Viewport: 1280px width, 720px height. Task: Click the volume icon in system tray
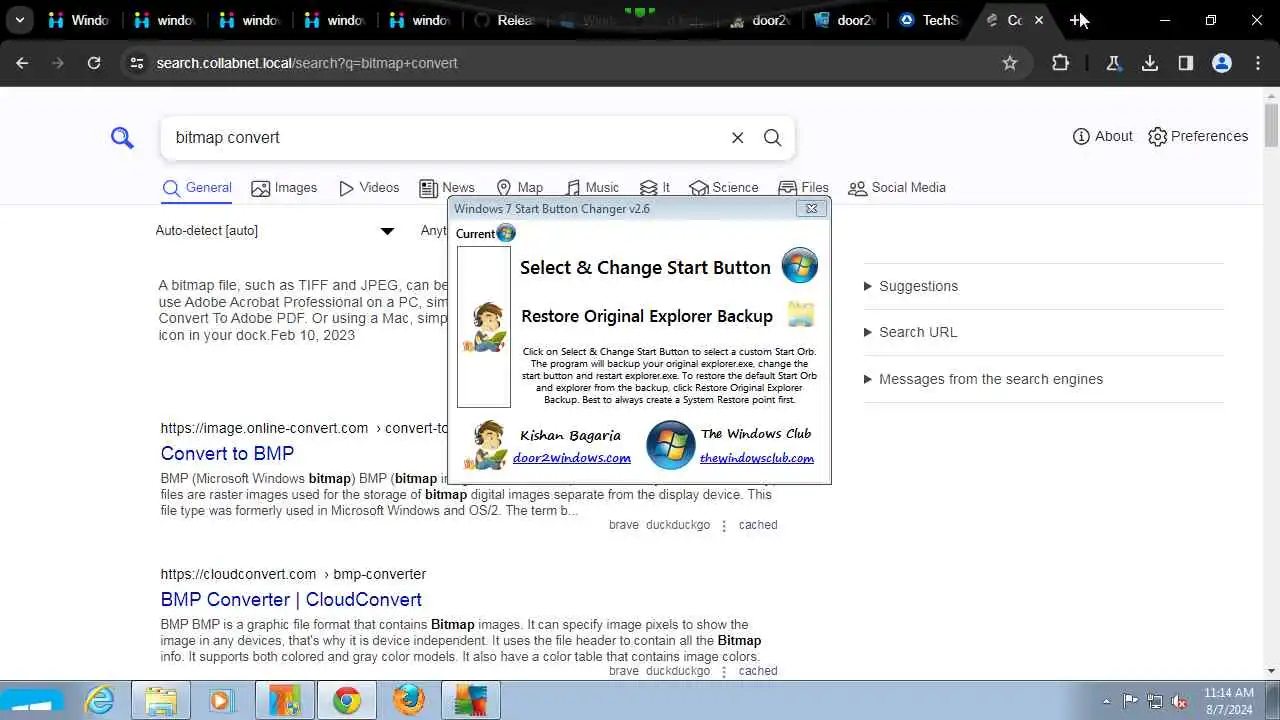1179,701
